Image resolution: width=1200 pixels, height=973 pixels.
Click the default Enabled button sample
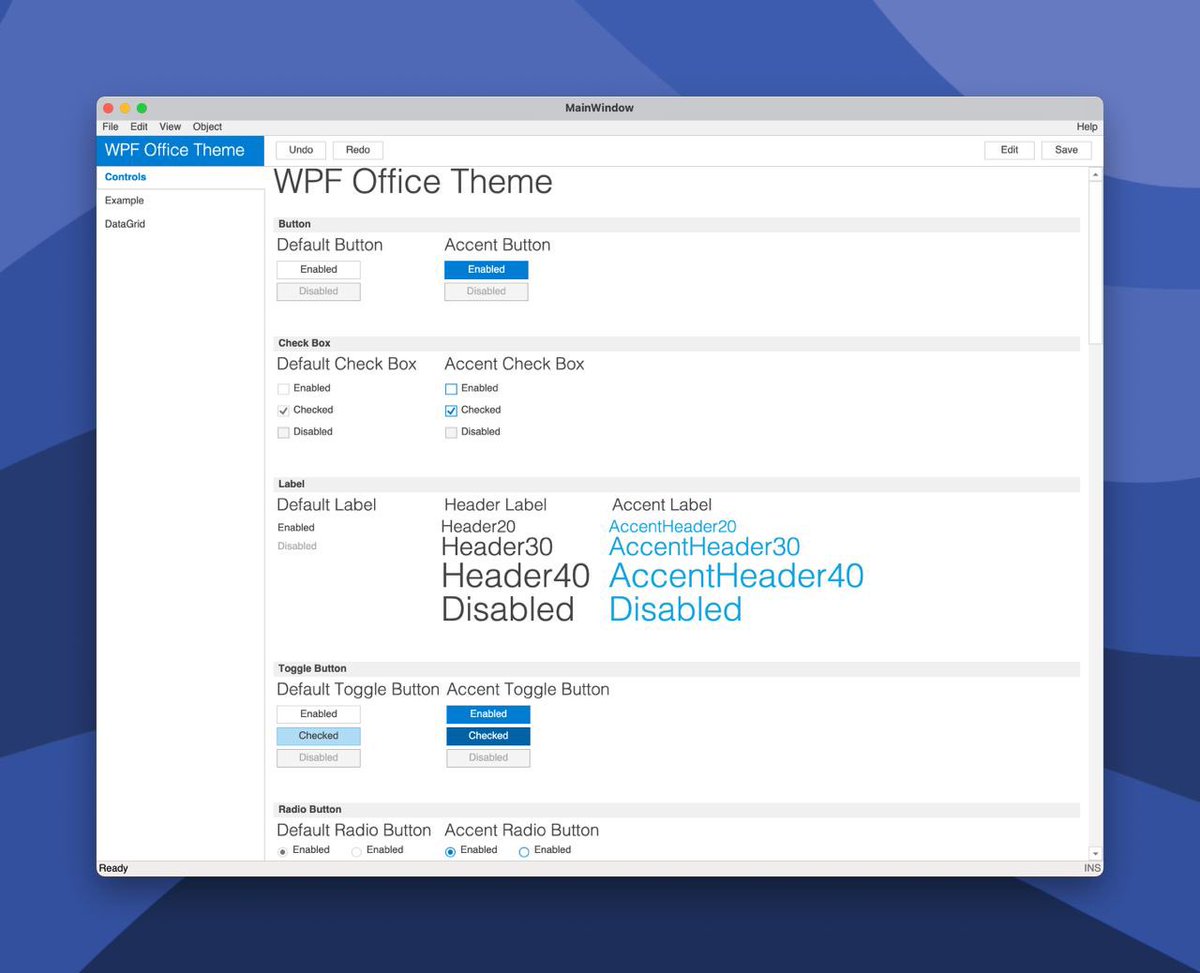tap(318, 269)
